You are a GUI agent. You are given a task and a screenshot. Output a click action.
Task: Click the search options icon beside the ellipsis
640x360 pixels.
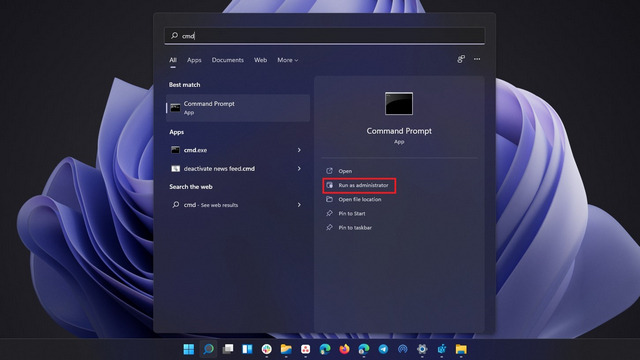point(461,60)
